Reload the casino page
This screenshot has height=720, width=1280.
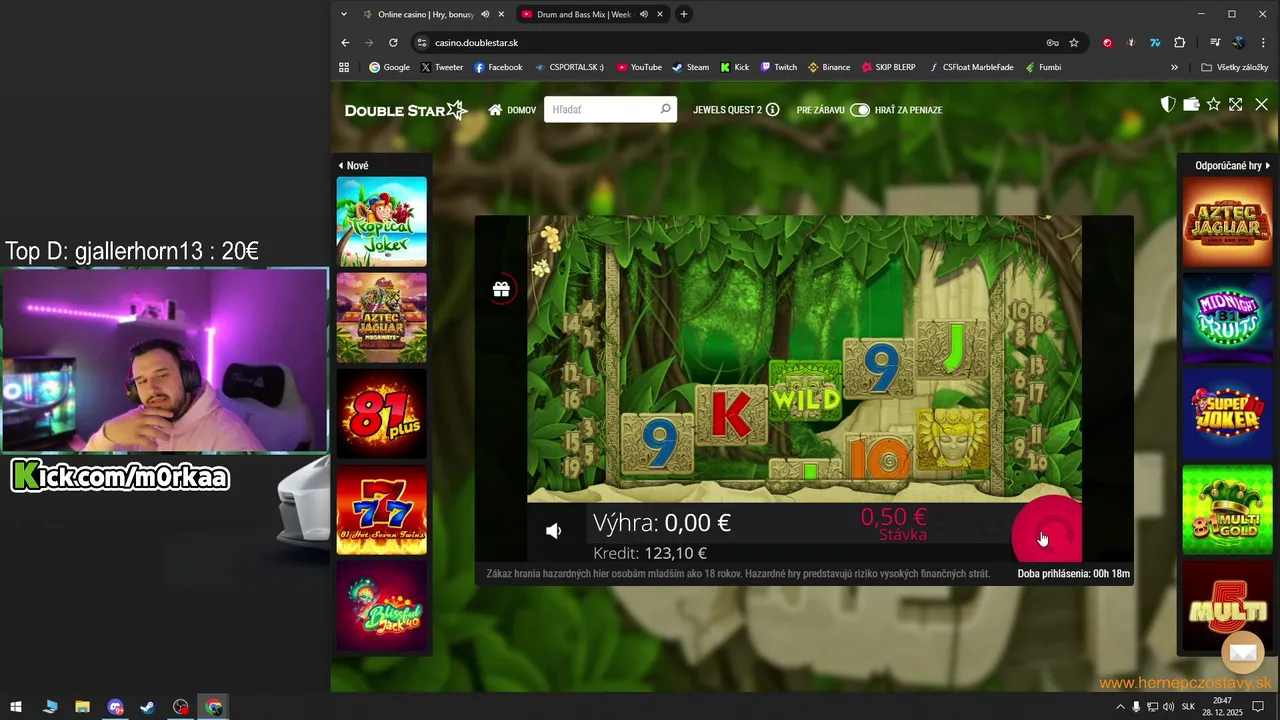point(393,43)
